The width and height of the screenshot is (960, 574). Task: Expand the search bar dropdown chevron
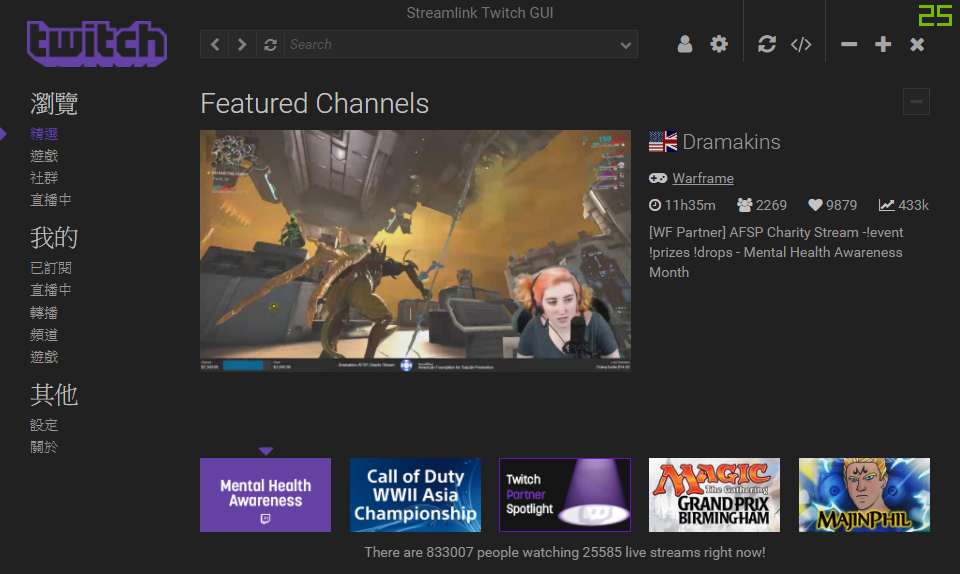(625, 45)
